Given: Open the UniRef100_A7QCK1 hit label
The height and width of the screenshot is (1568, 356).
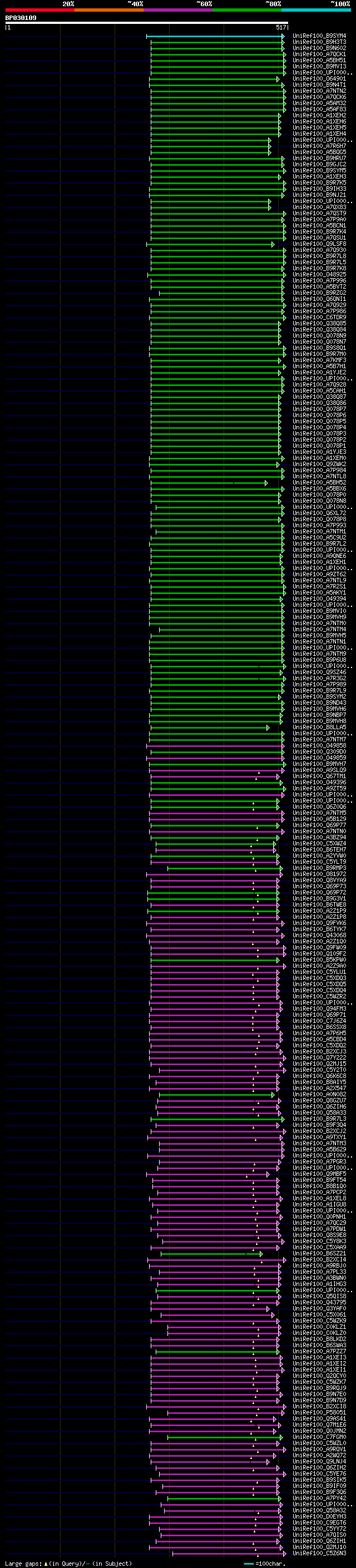Looking at the screenshot, I should [x=319, y=55].
